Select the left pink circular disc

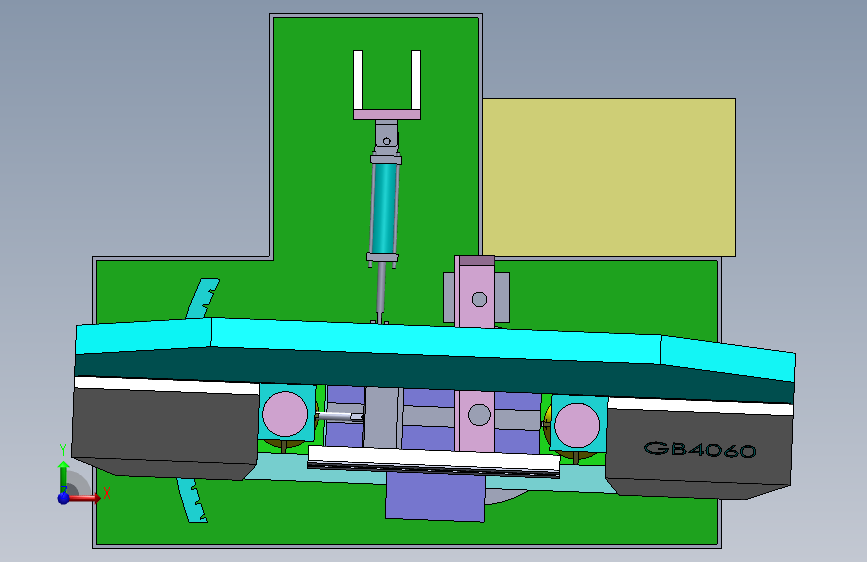(x=285, y=414)
